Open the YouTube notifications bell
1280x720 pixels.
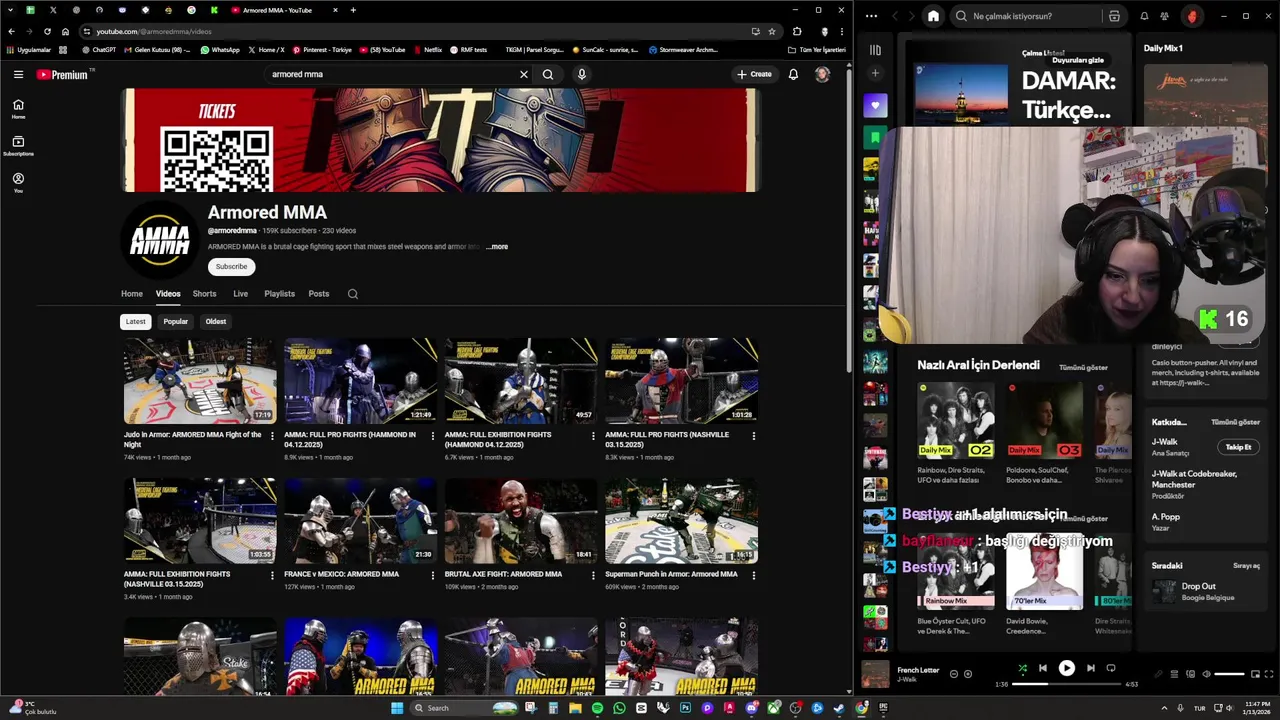[x=793, y=74]
